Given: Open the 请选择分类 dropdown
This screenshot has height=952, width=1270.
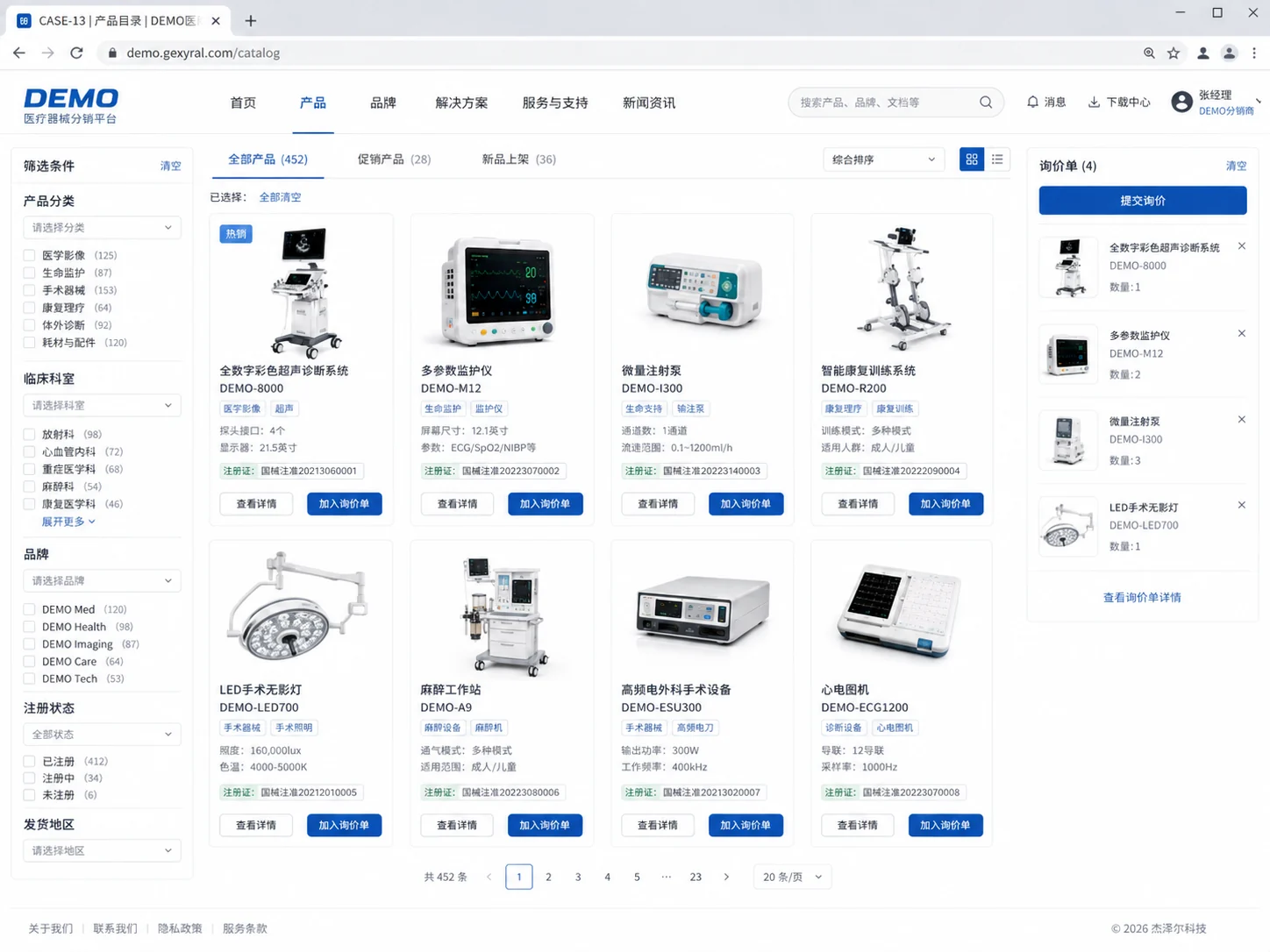Looking at the screenshot, I should tap(102, 228).
